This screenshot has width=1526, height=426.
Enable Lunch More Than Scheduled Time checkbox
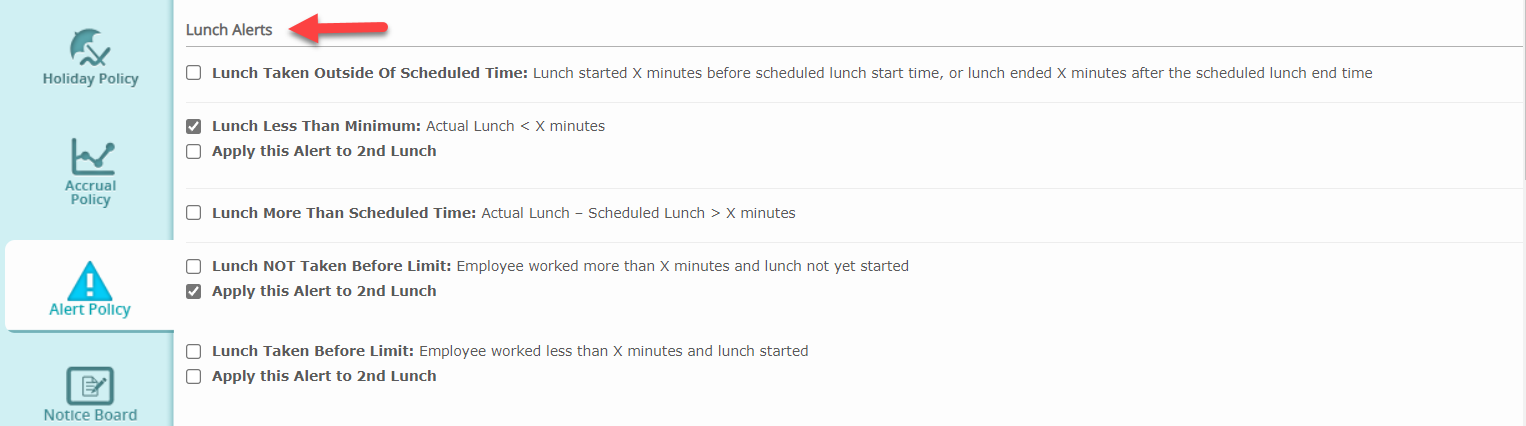[x=194, y=213]
